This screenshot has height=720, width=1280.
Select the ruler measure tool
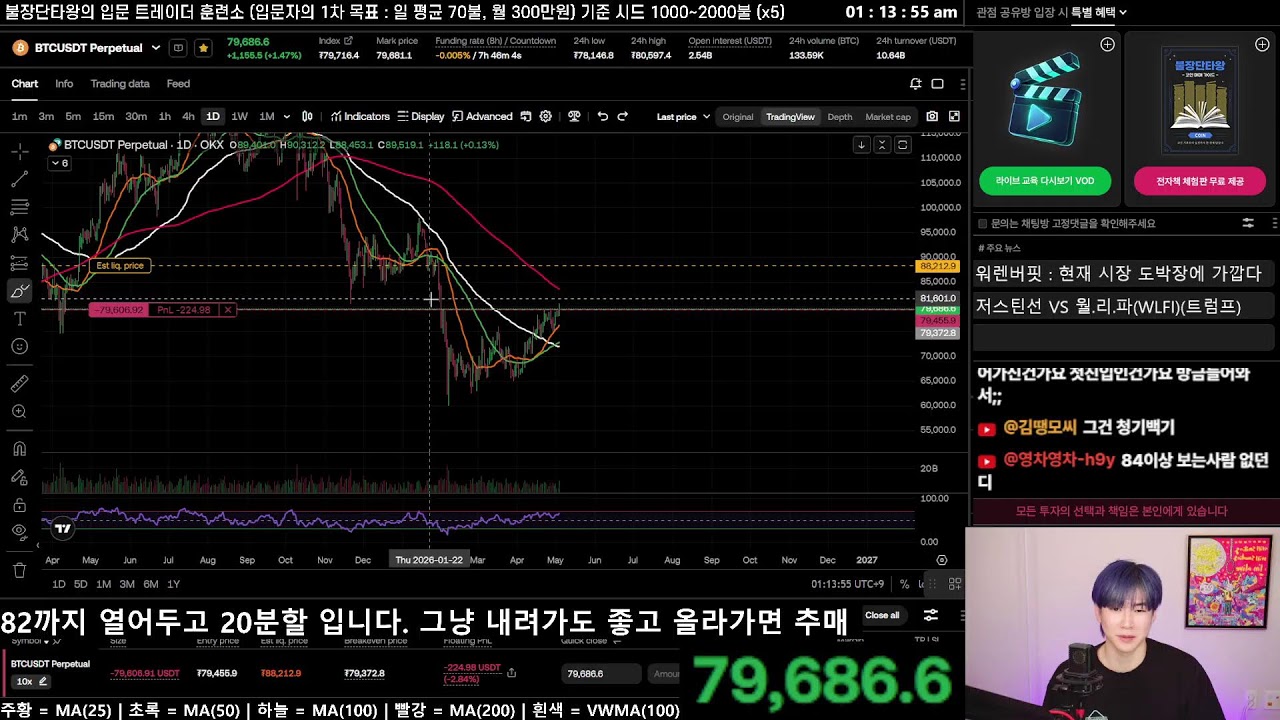coord(19,384)
